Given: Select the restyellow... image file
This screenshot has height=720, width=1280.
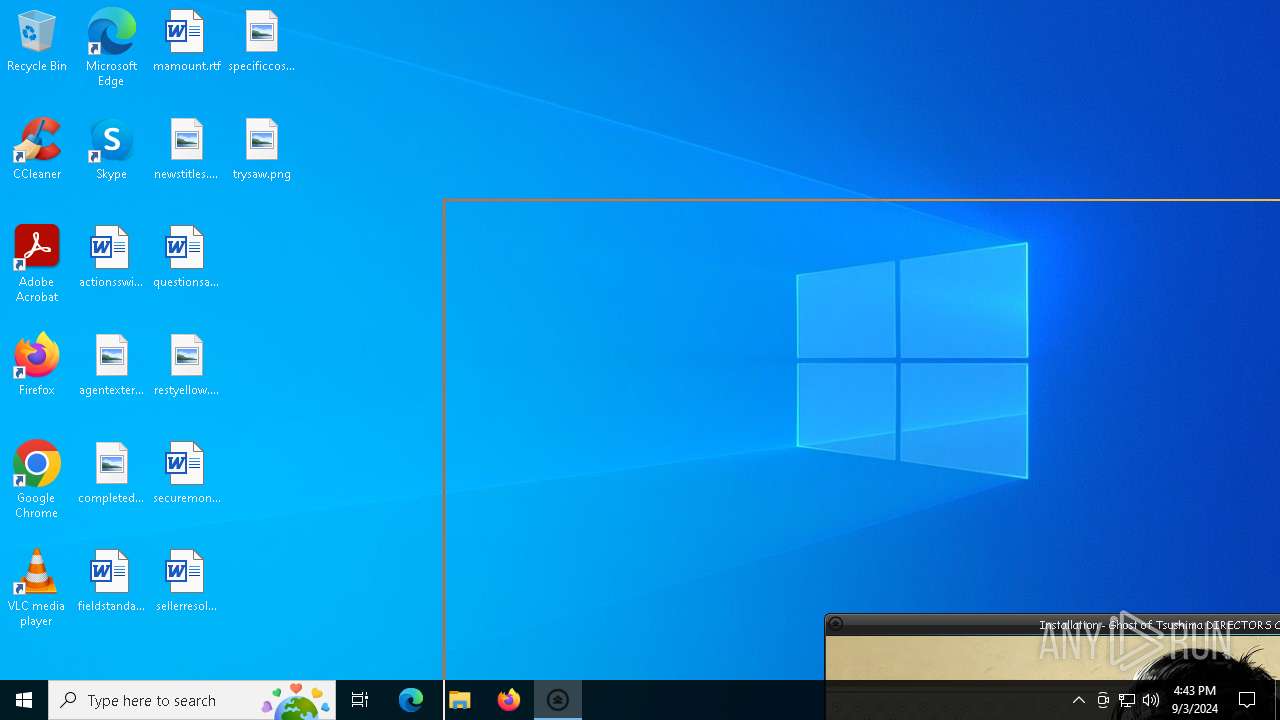Looking at the screenshot, I should coord(186,365).
